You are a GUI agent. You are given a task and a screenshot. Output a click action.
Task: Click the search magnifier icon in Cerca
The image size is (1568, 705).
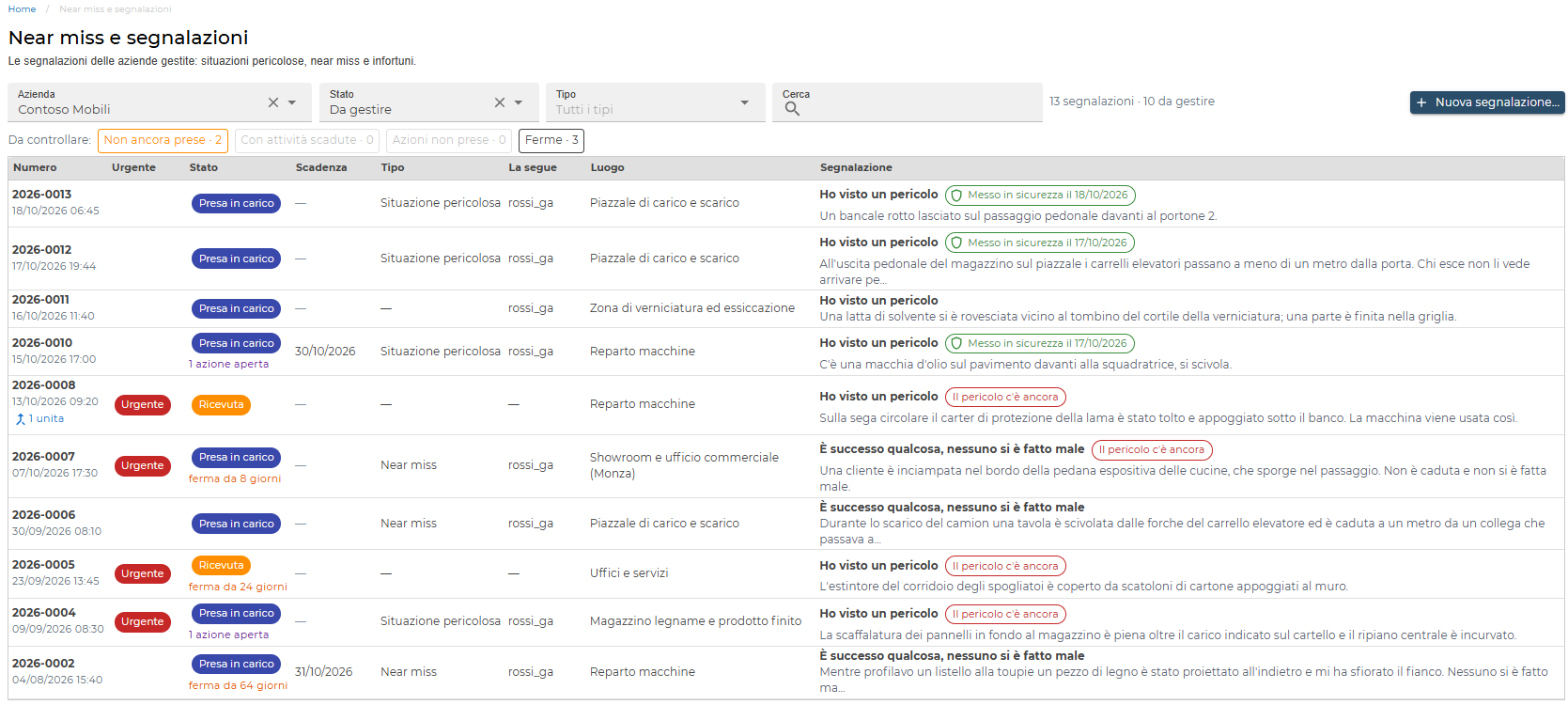pyautogui.click(x=792, y=110)
